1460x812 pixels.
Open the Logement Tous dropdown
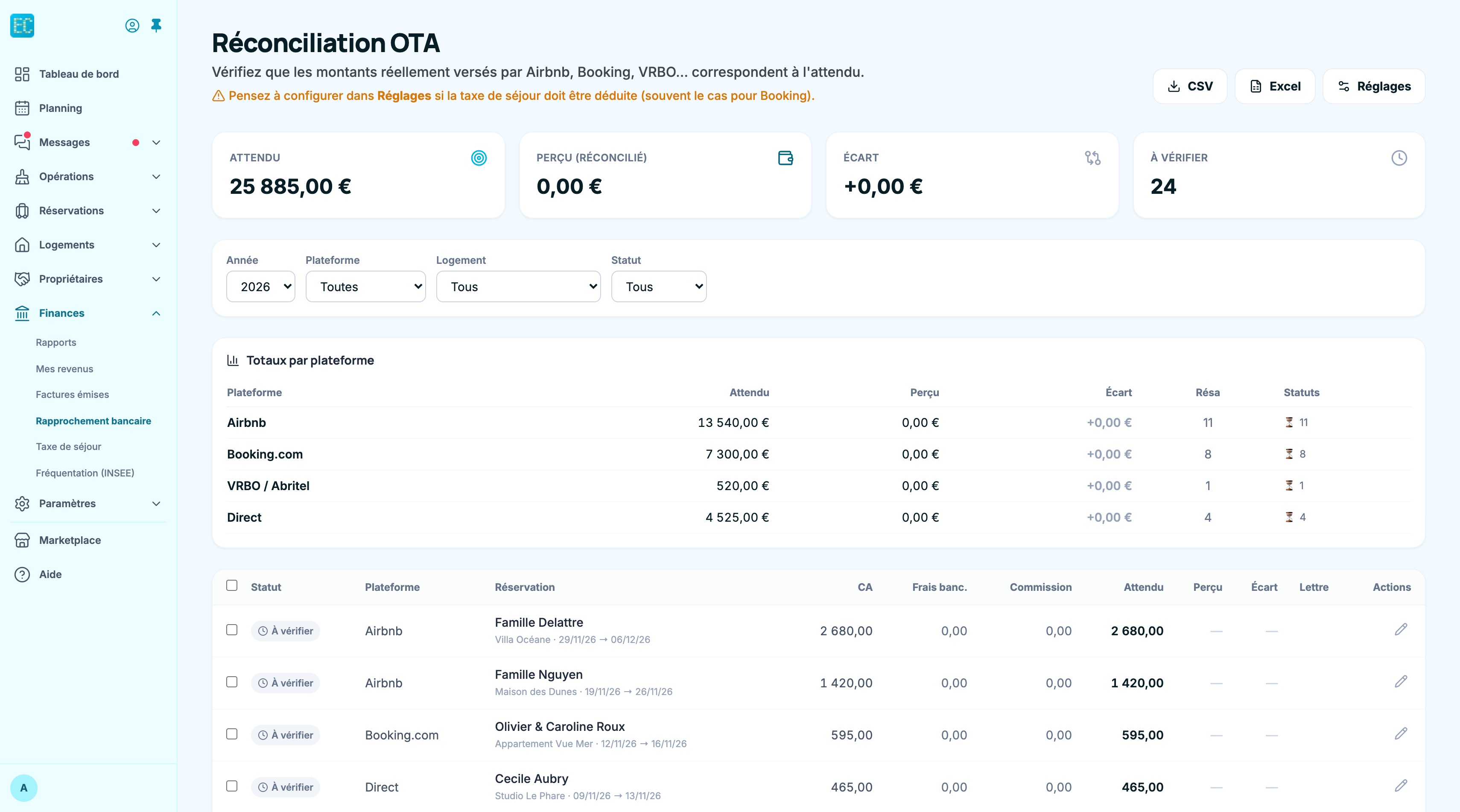click(x=519, y=287)
